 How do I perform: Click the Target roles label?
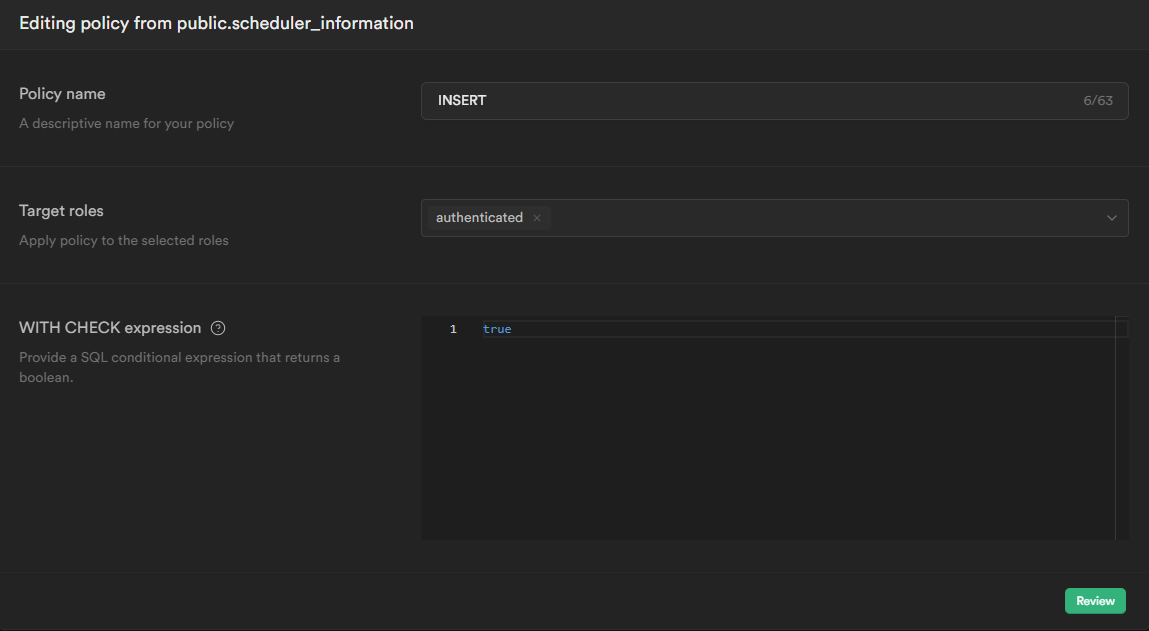(x=62, y=211)
